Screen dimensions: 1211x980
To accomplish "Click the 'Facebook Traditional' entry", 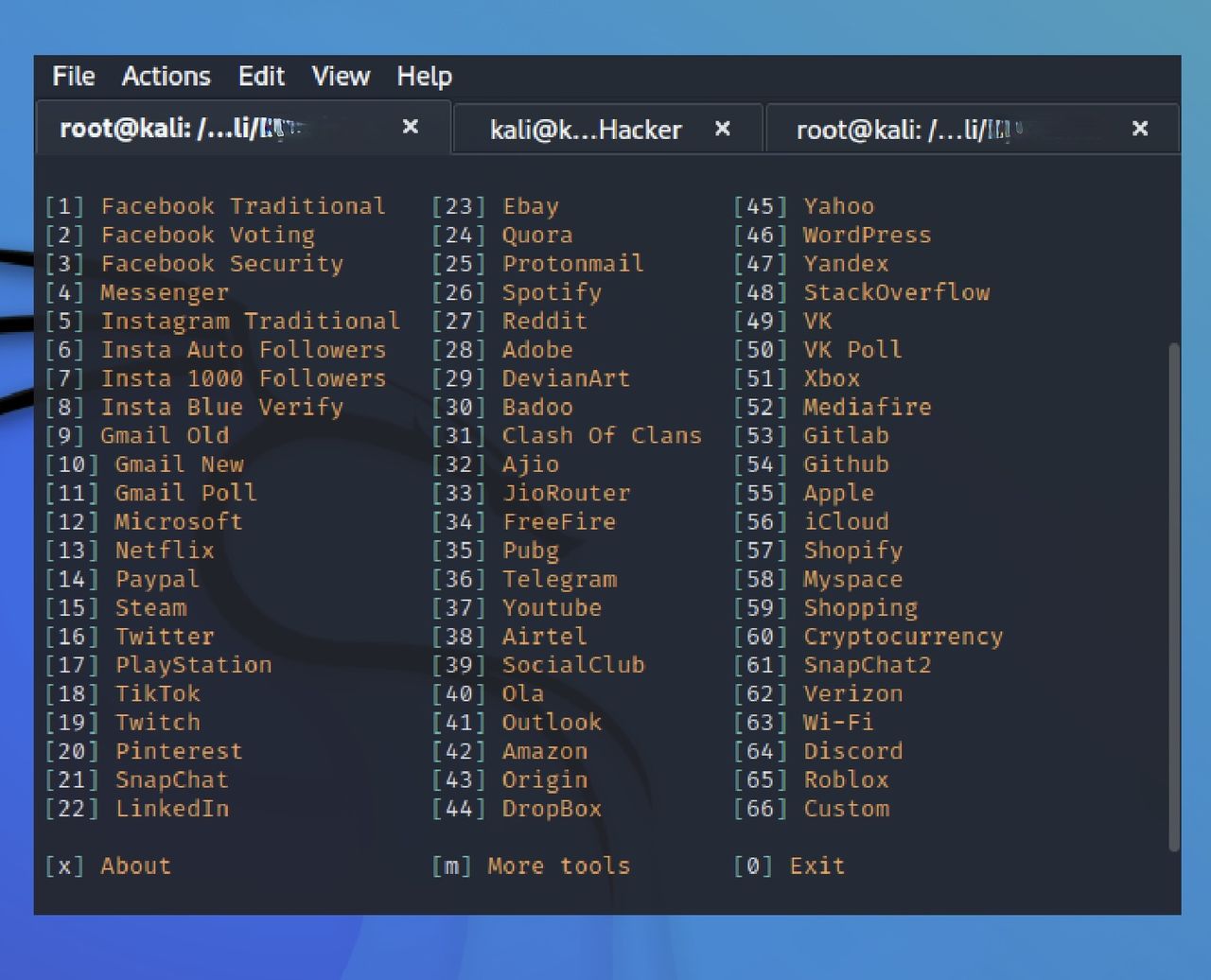I will click(243, 206).
